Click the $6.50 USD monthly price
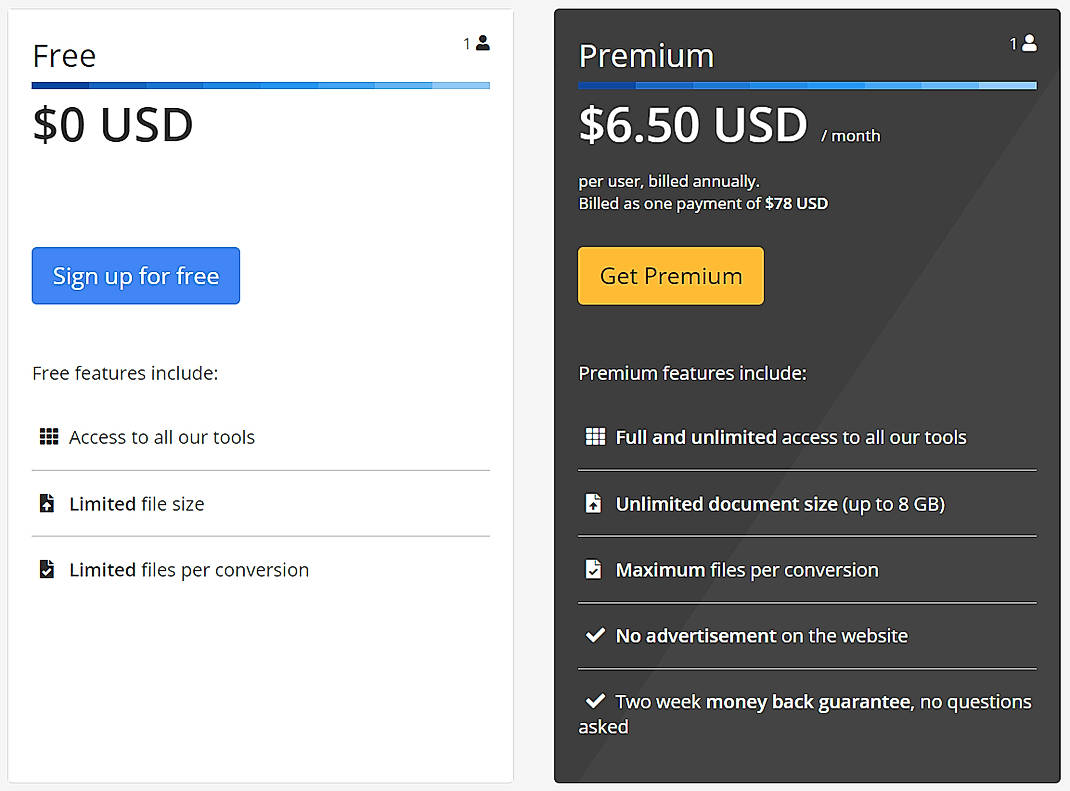The image size is (1070, 791). [693, 124]
